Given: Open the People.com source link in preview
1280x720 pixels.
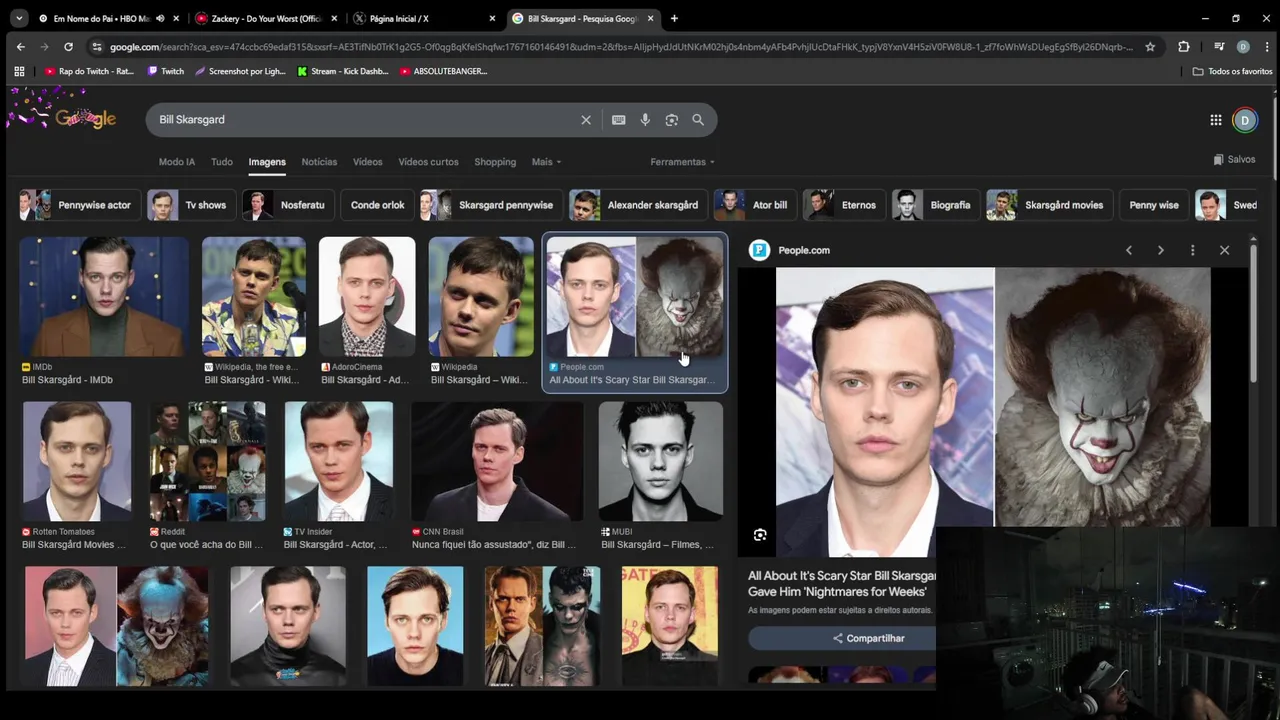Looking at the screenshot, I should pos(790,250).
